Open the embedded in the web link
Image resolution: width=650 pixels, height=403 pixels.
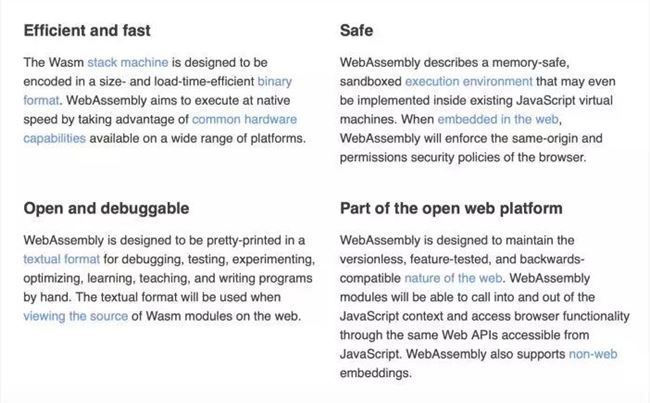coord(498,119)
